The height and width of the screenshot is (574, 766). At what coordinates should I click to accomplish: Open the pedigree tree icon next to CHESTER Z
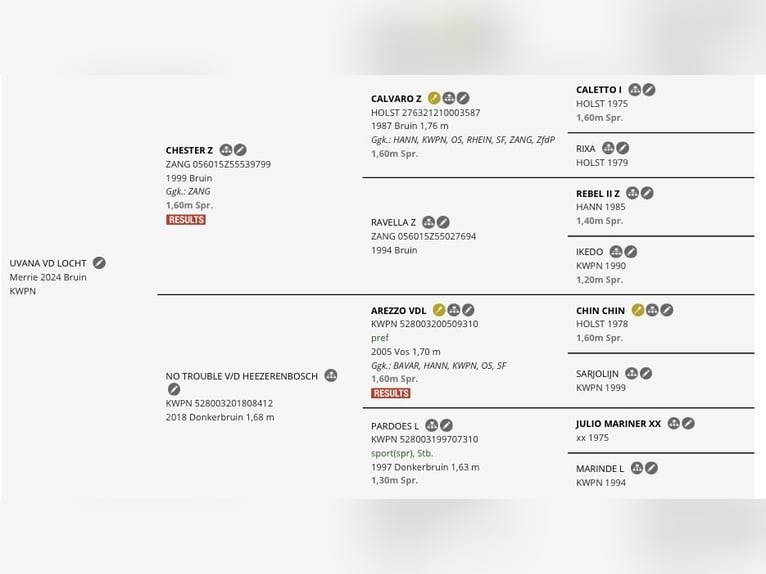click(225, 150)
